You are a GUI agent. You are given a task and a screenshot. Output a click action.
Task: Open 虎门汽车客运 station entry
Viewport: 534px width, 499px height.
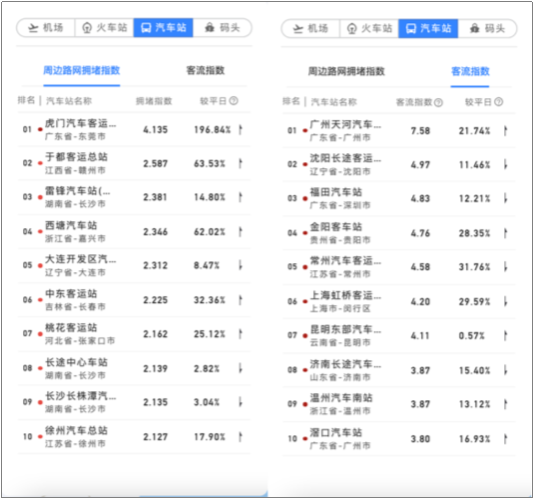[x=81, y=123]
